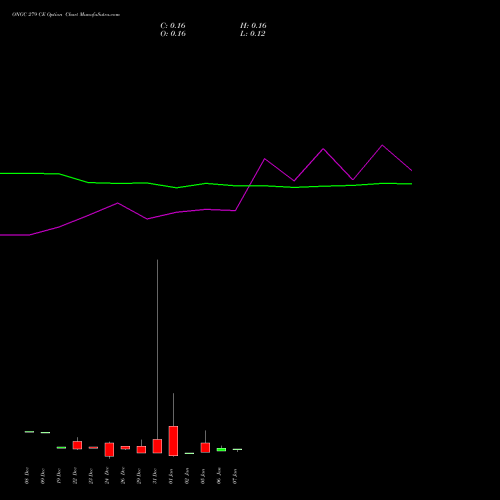Click the 23 Dec date label
Image resolution: width=500 pixels, height=500 pixels.
point(91,476)
